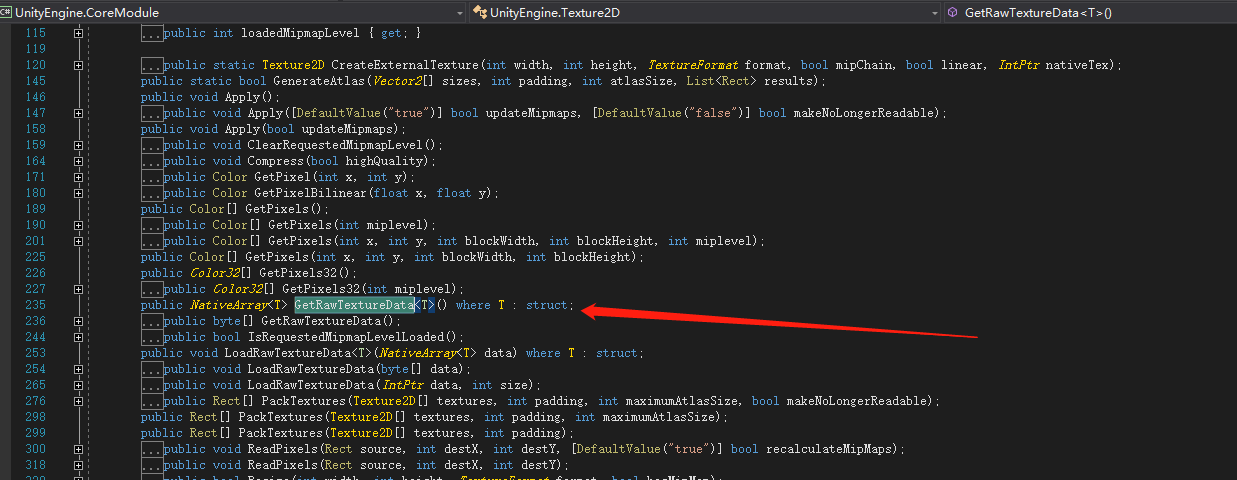Click the C# project icon beside UnityEngine.CoreModule
This screenshot has height=480, width=1237.
[7, 12]
